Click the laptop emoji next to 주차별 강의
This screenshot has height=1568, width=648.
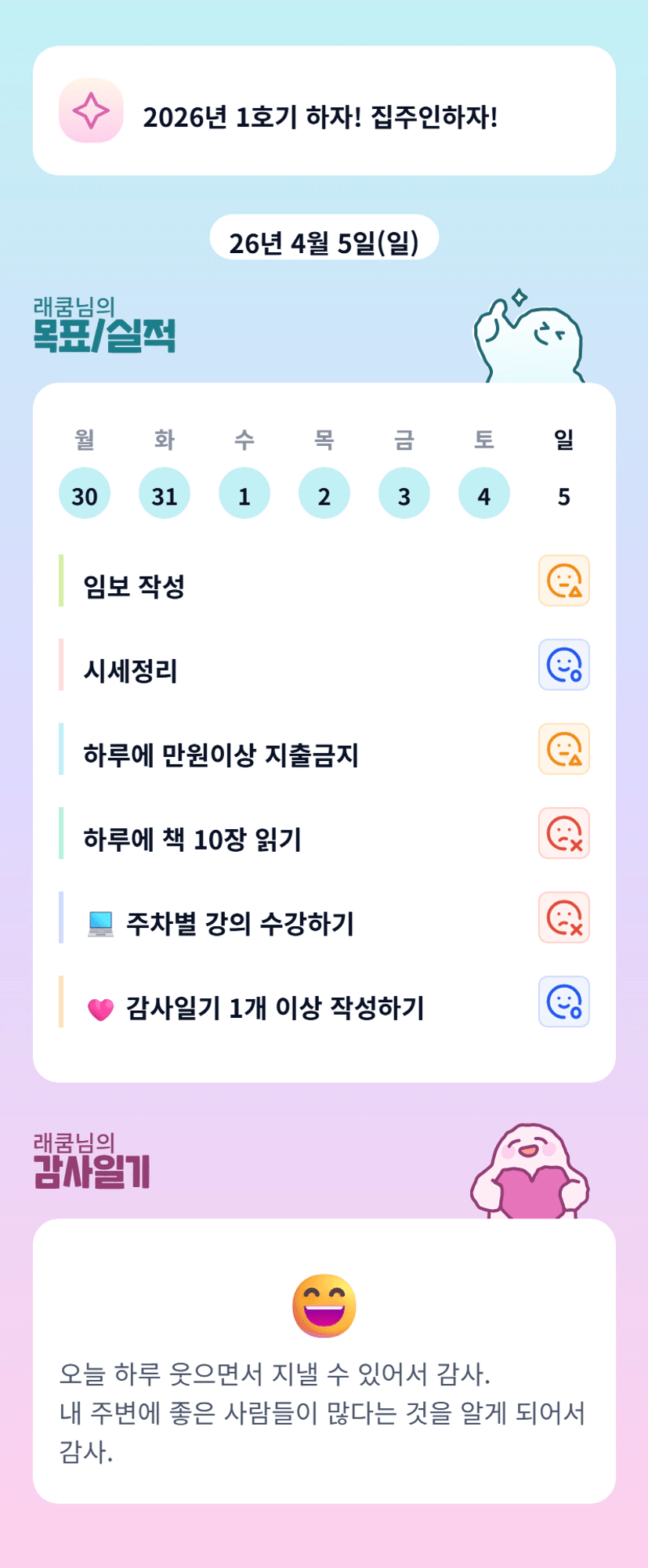point(101,924)
